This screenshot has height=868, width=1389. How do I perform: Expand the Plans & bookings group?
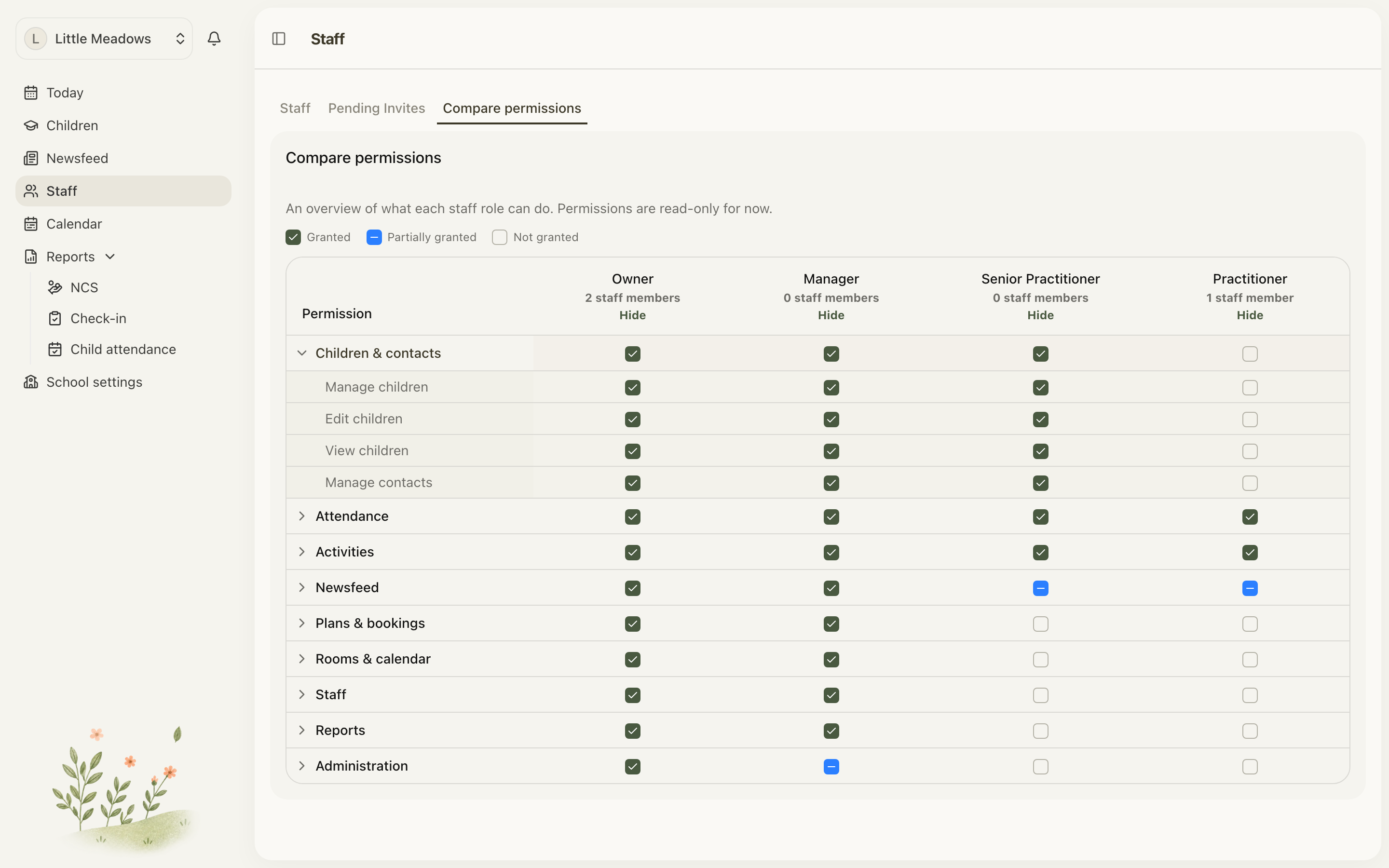[302, 622]
